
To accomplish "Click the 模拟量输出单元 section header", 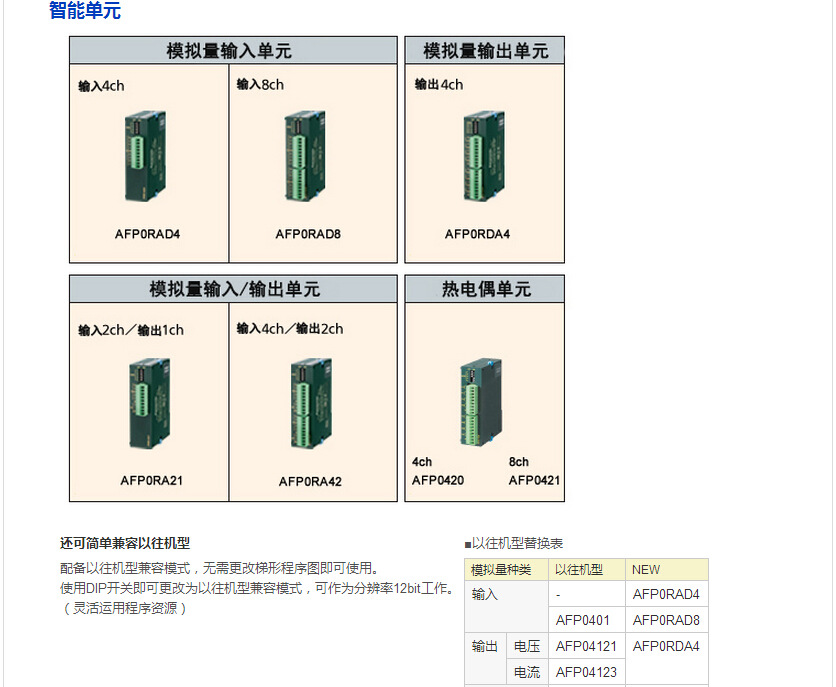I will tap(483, 48).
